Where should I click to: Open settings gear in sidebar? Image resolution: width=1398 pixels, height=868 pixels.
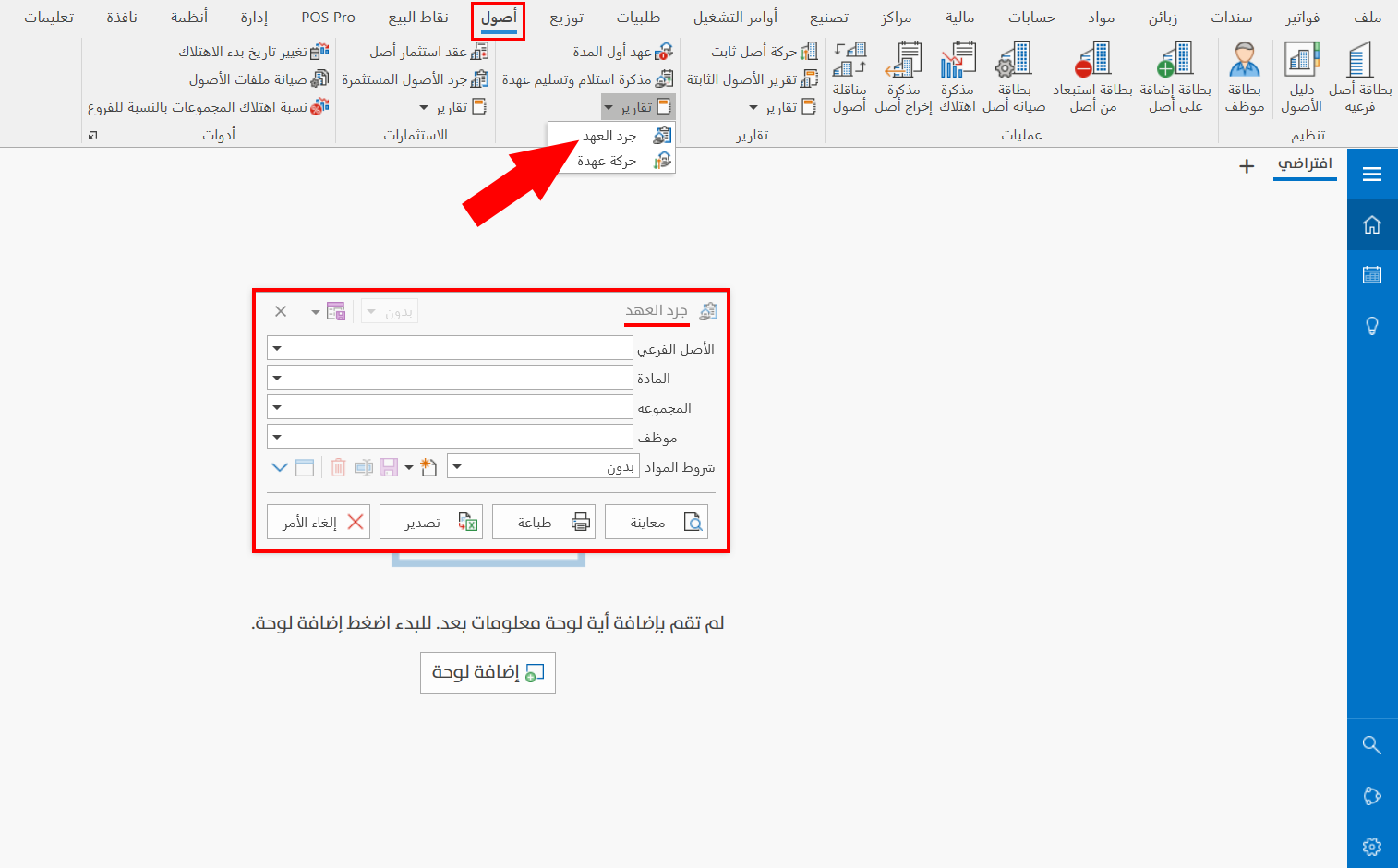[1372, 846]
